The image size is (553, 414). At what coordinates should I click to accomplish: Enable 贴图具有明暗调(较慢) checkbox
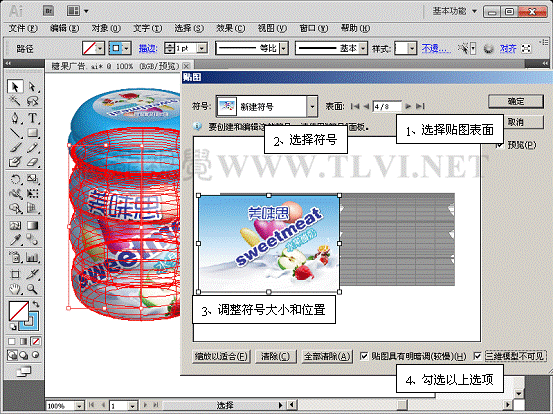click(364, 356)
